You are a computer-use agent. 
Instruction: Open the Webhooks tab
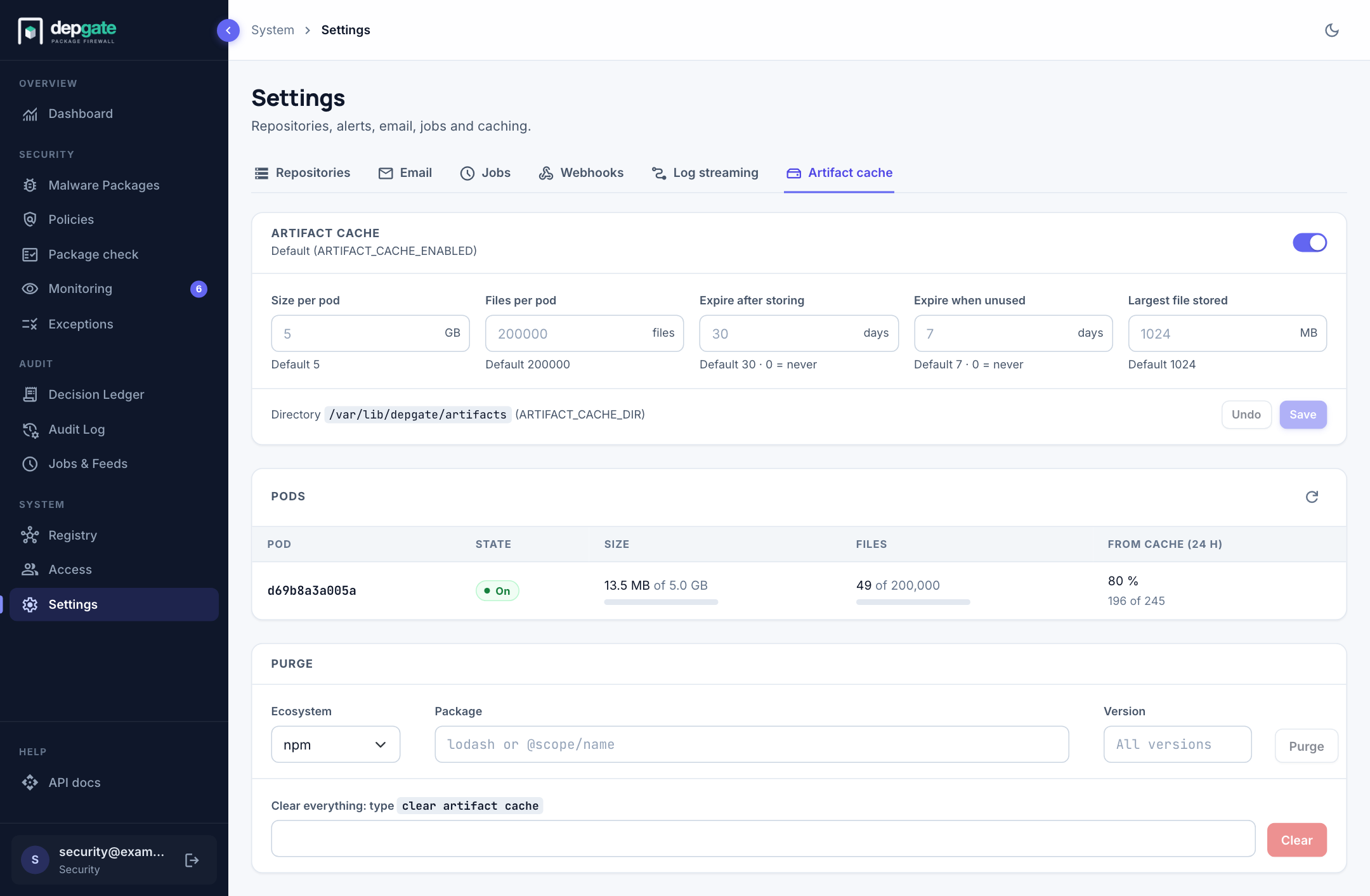coord(581,172)
